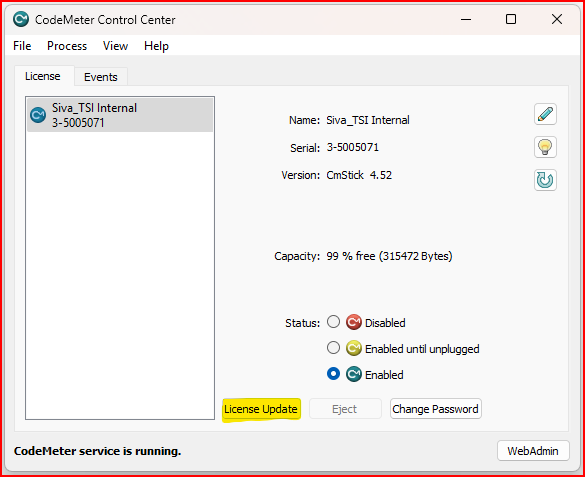Select the Enabled radio button
Image resolution: width=585 pixels, height=477 pixels.
[x=333, y=374]
